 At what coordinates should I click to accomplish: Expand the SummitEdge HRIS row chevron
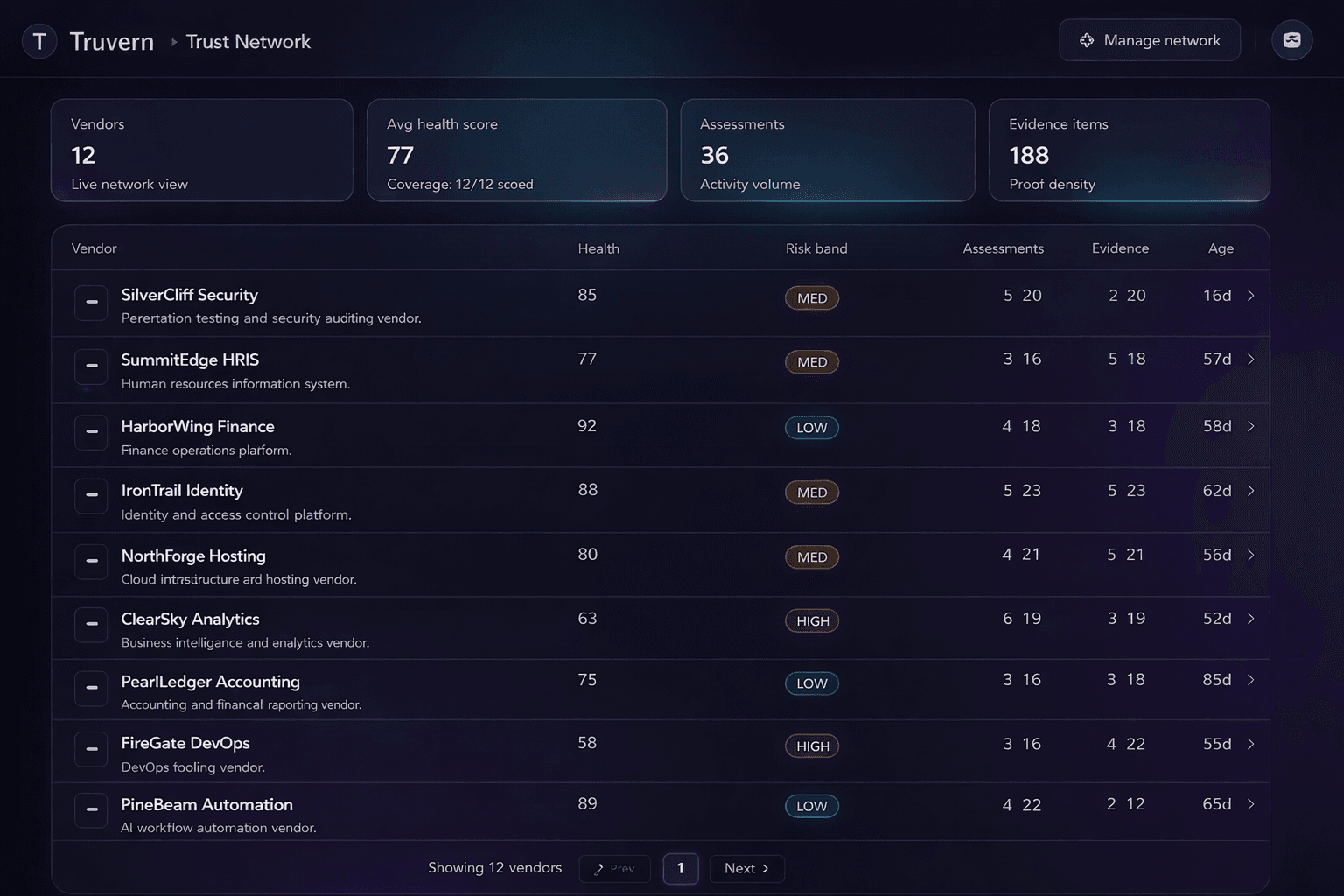point(1250,360)
